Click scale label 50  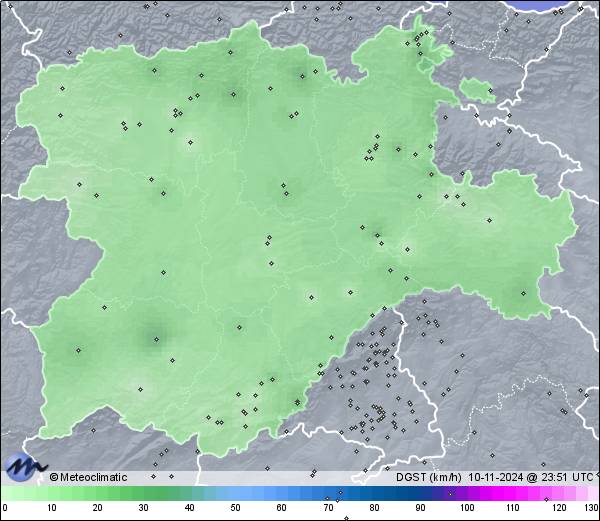235,508
